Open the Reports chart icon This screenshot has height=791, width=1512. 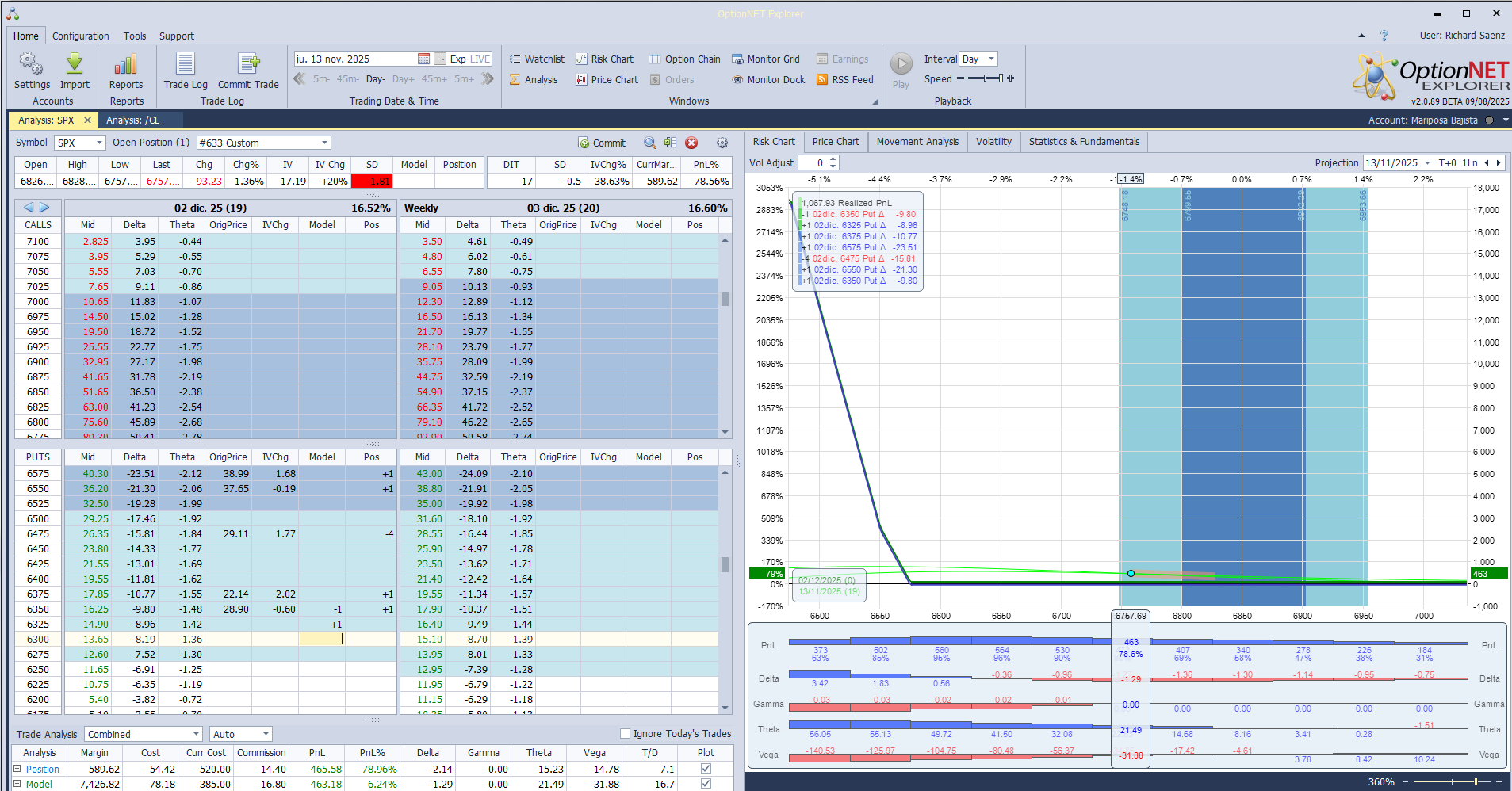click(126, 64)
